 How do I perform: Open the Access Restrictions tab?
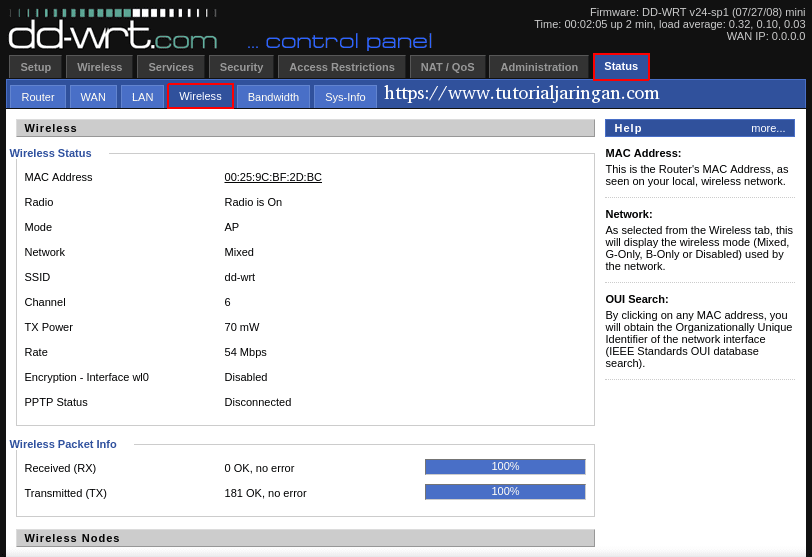(342, 67)
